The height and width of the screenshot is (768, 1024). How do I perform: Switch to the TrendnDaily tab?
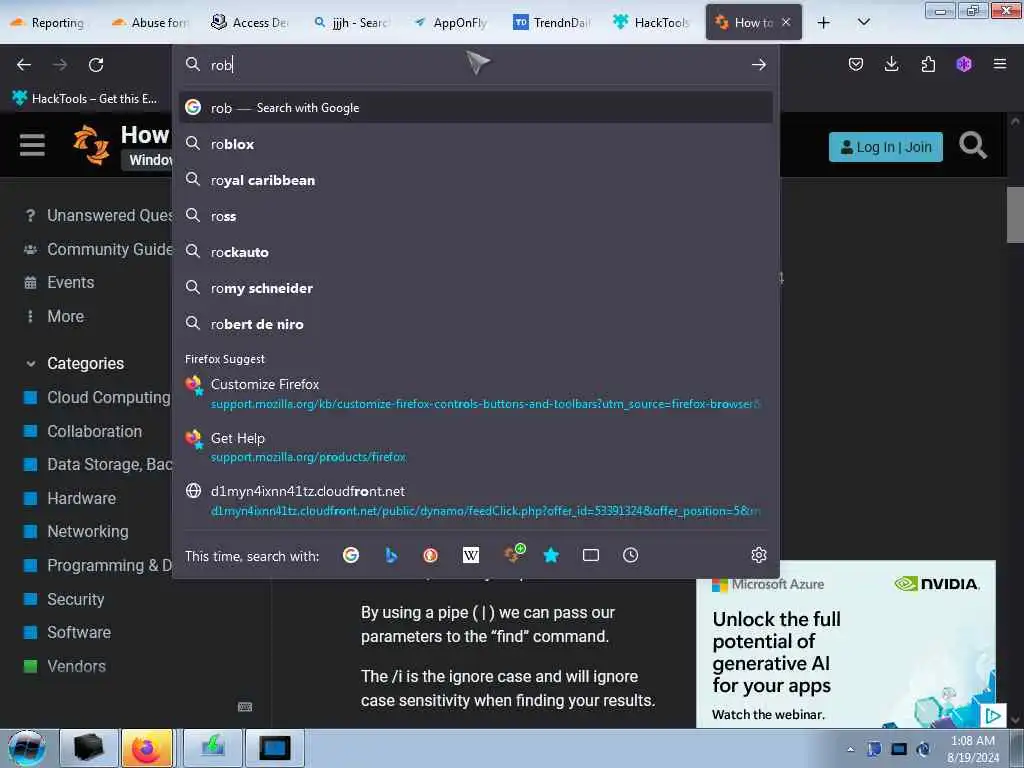click(551, 23)
